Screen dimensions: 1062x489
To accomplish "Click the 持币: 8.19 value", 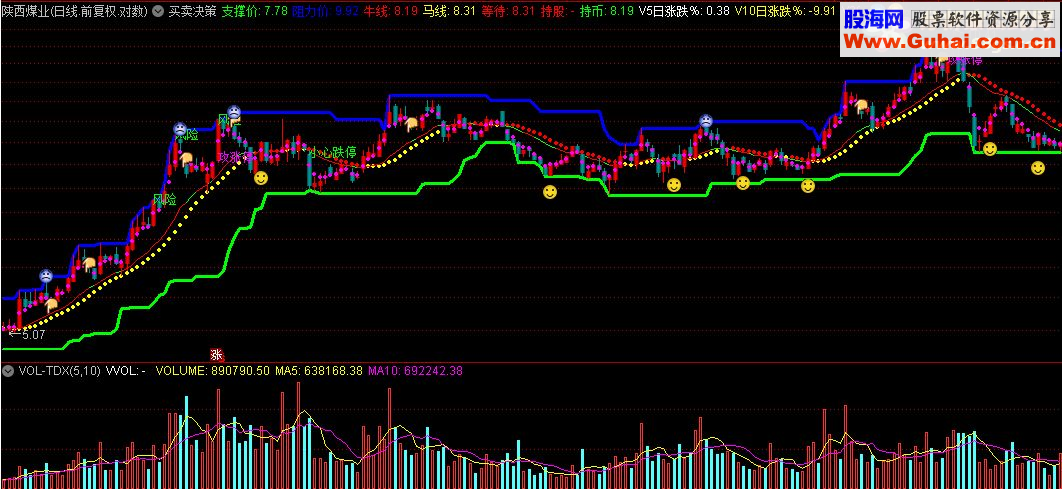I will 607,11.
